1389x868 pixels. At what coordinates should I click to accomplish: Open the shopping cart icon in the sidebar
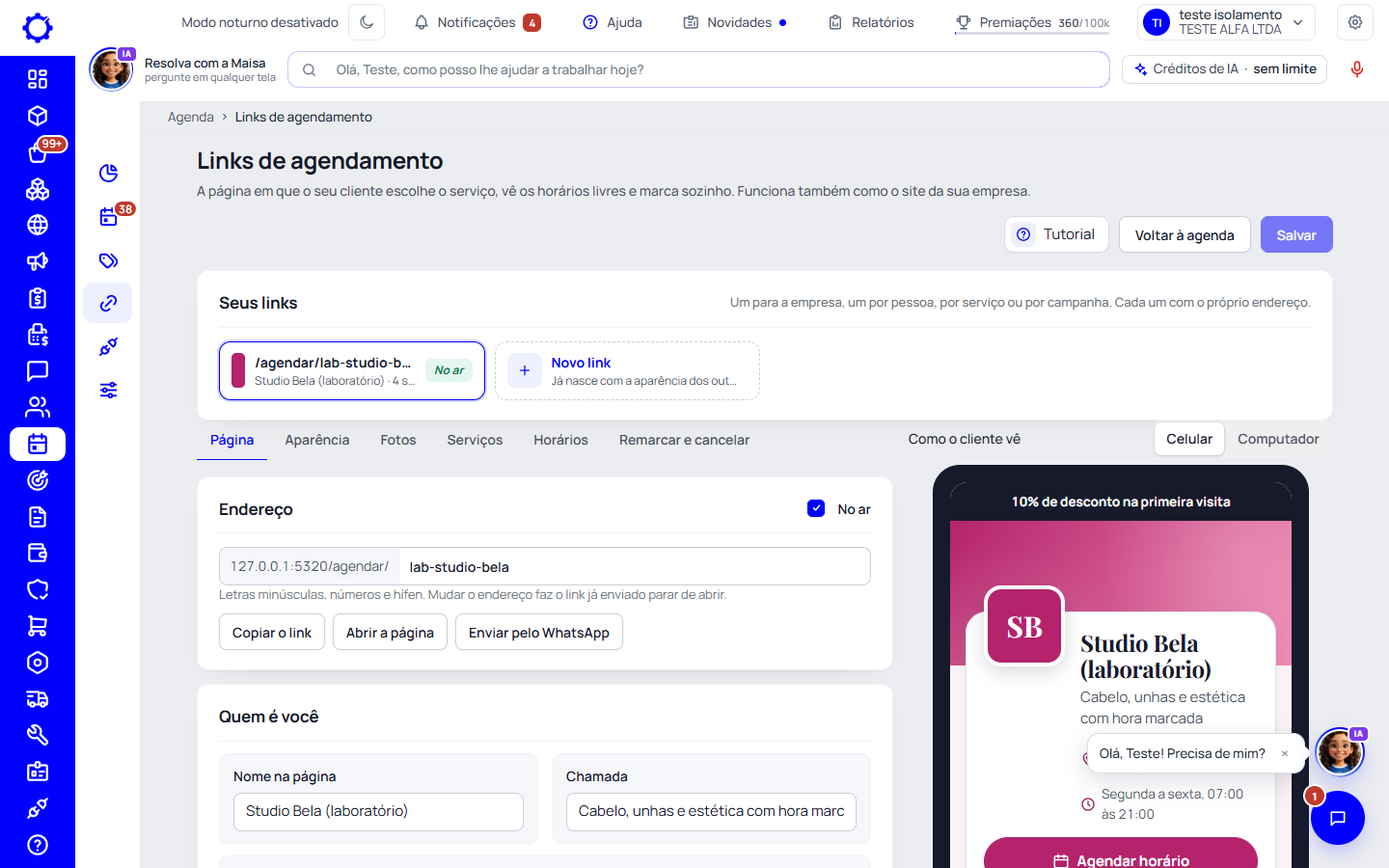[x=38, y=626]
